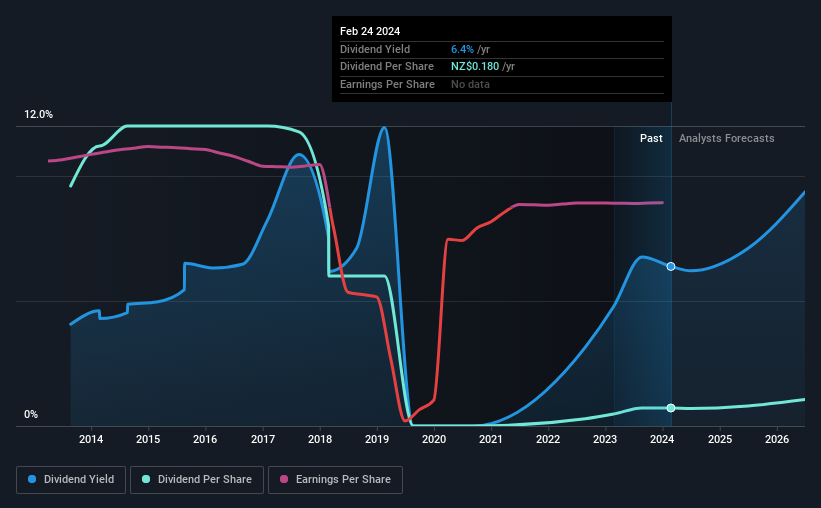The image size is (821, 508).
Task: Select the teal dividend per share data point marker
Action: tap(671, 408)
